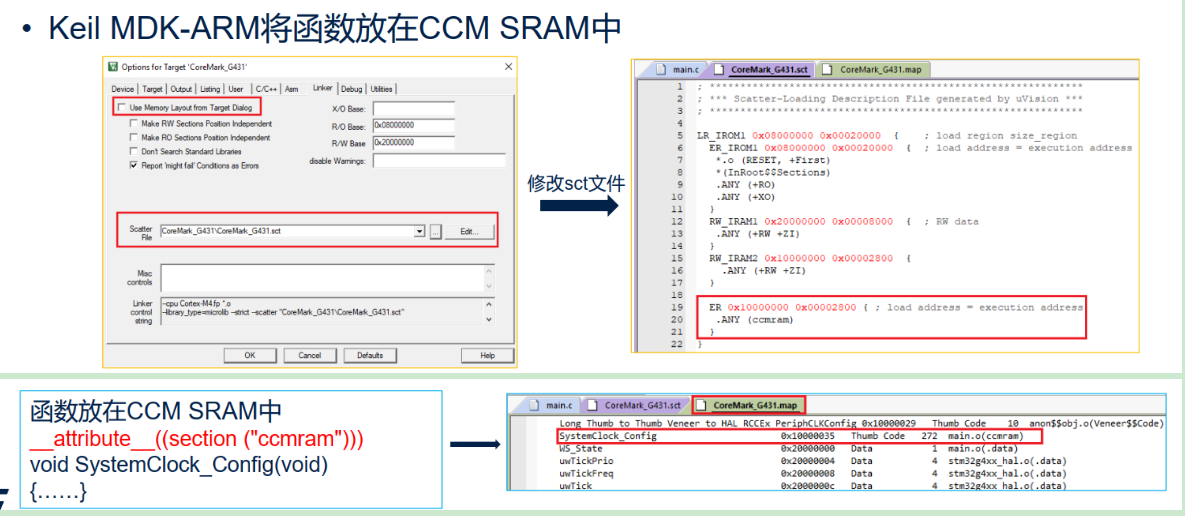Screen dimensions: 1185x516
Task: Click the 'Long Thumb to Thumb Veneer' row
Action: (x=860, y=424)
